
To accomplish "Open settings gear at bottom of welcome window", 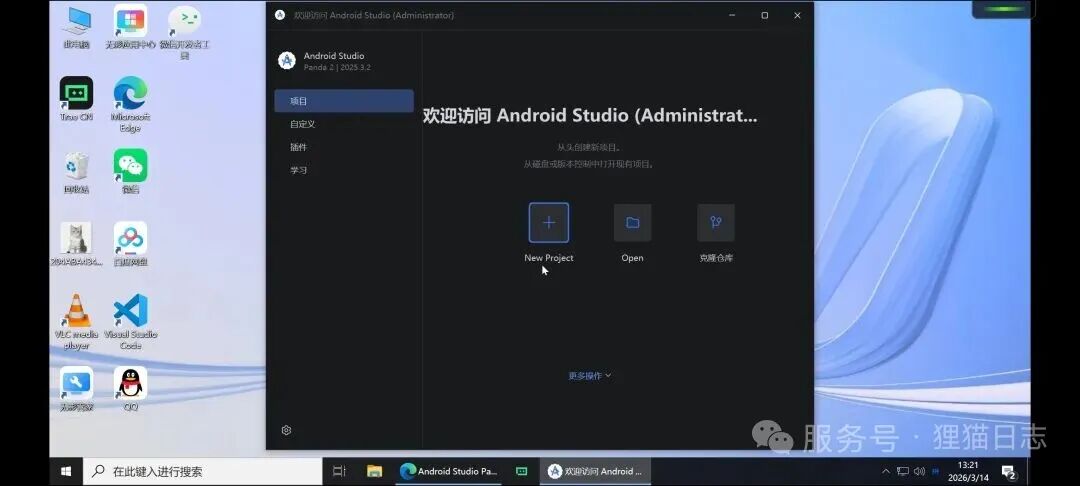I will pyautogui.click(x=287, y=430).
